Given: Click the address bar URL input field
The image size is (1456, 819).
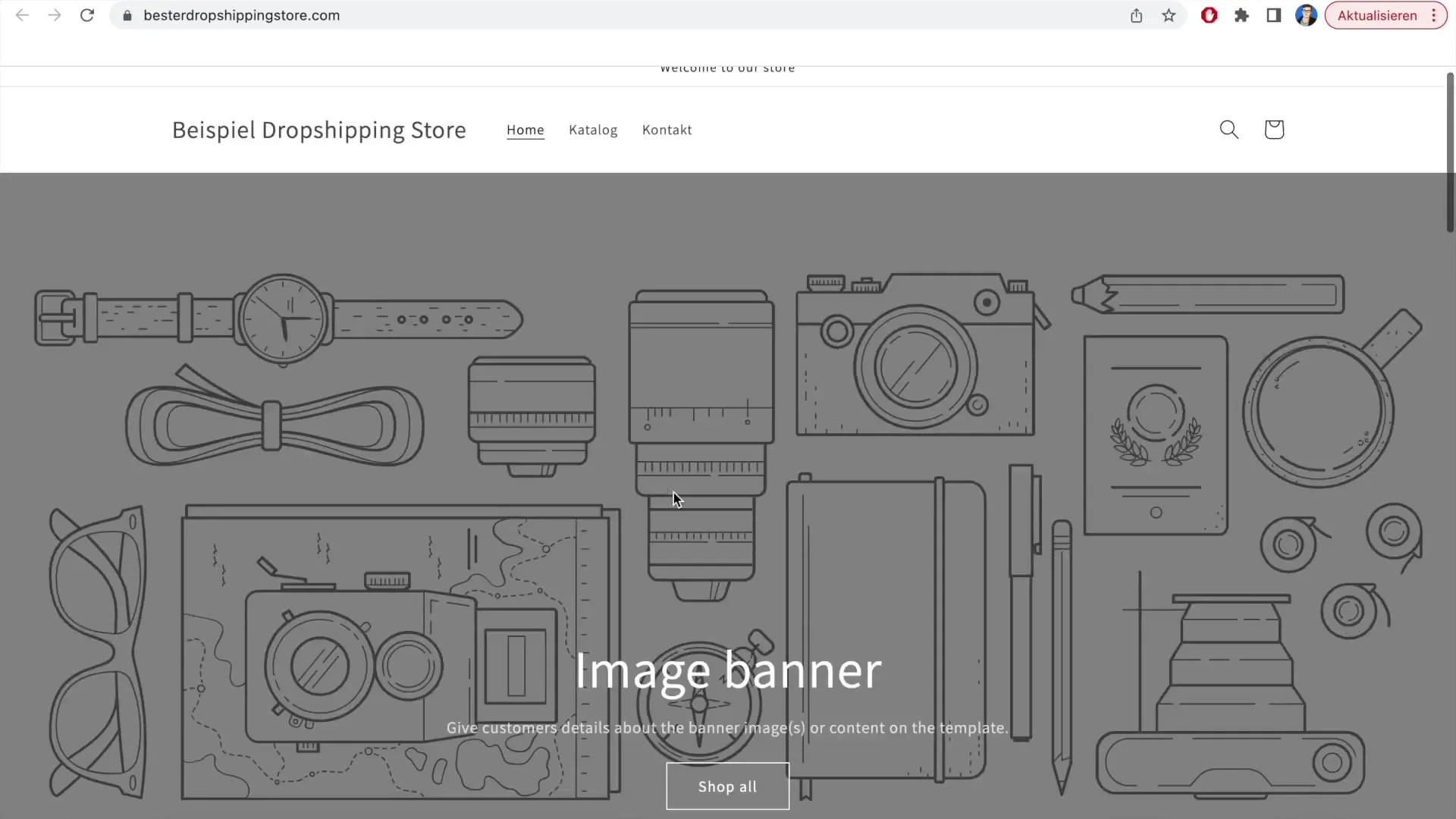Looking at the screenshot, I should [x=242, y=15].
